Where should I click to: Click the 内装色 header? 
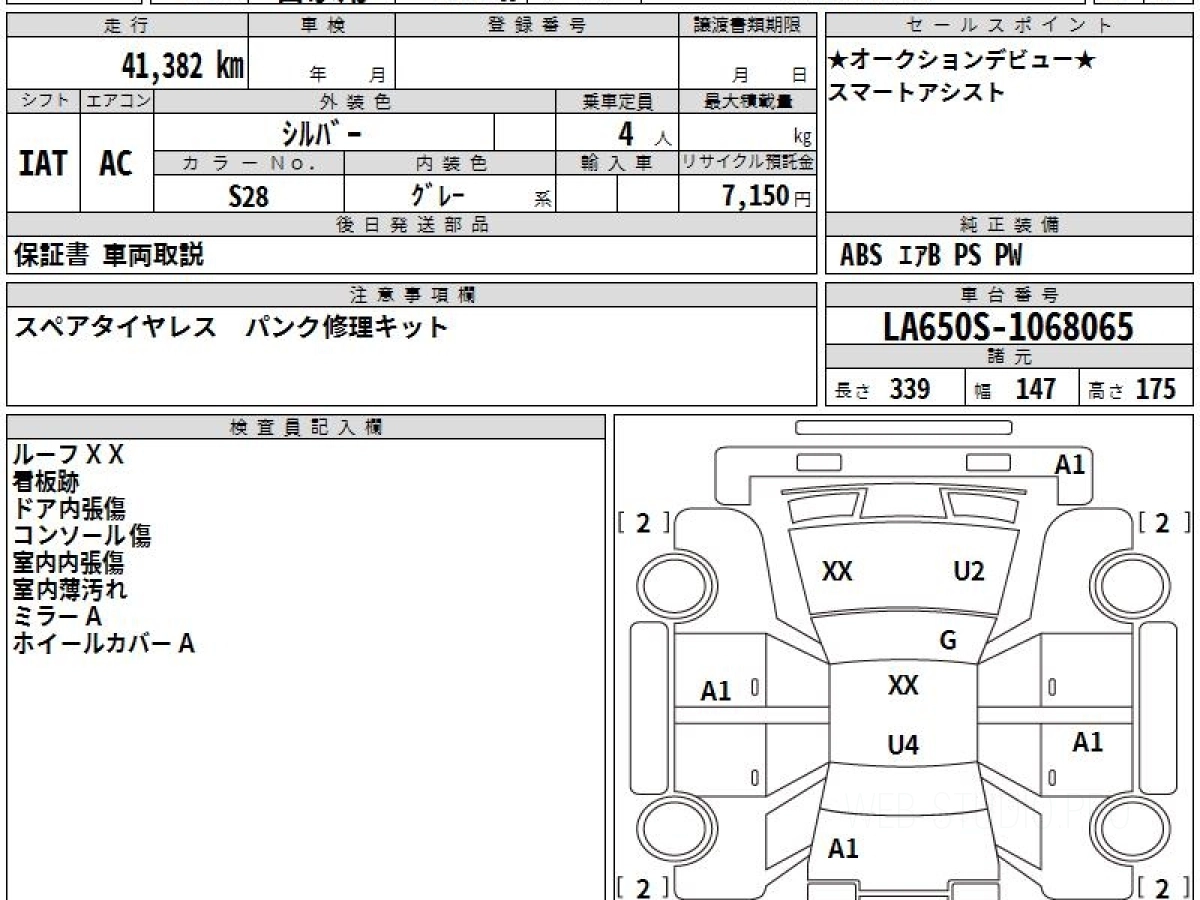[x=450, y=163]
